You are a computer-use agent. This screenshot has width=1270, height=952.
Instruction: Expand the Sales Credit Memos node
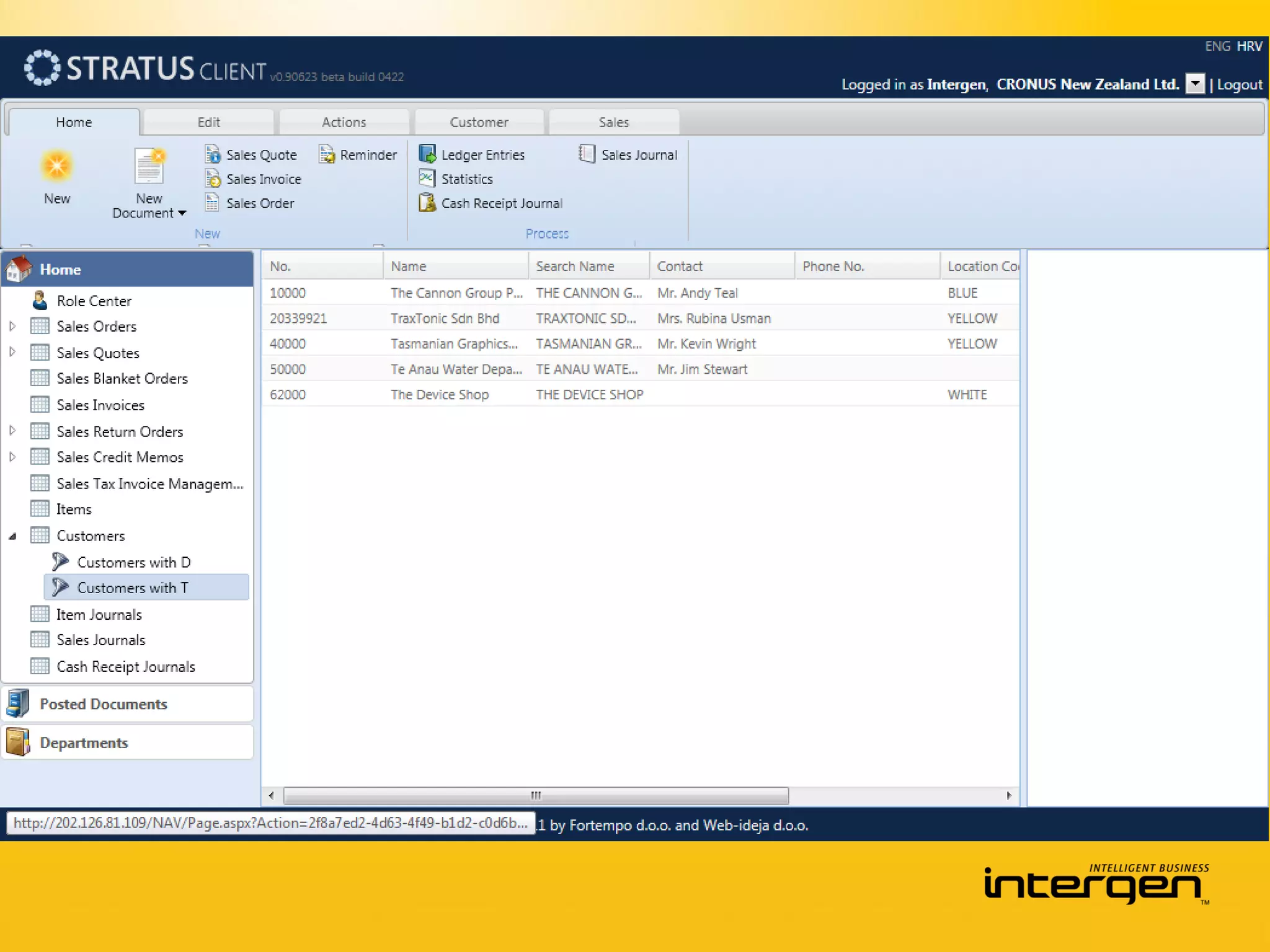click(x=12, y=457)
